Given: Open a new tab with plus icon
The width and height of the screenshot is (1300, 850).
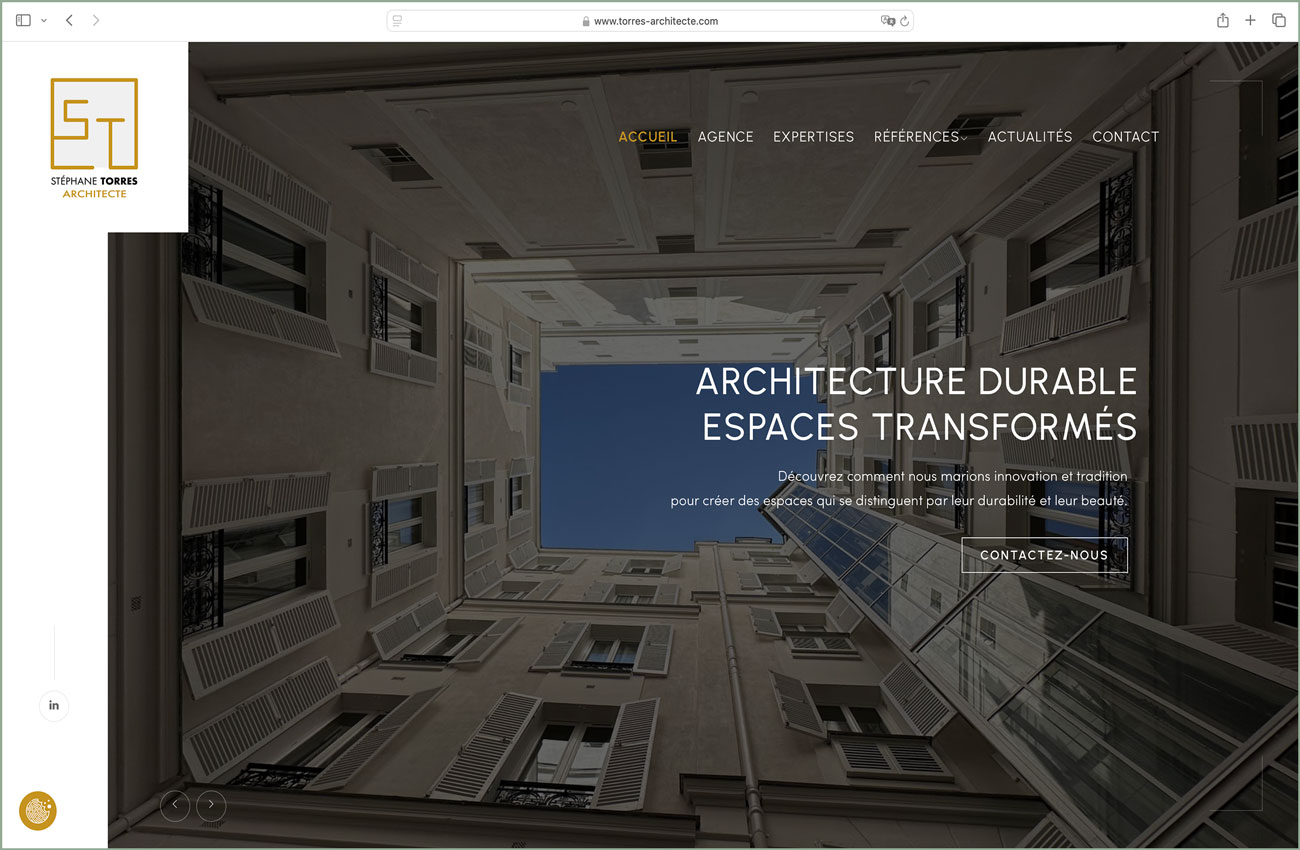Looking at the screenshot, I should pyautogui.click(x=1250, y=20).
